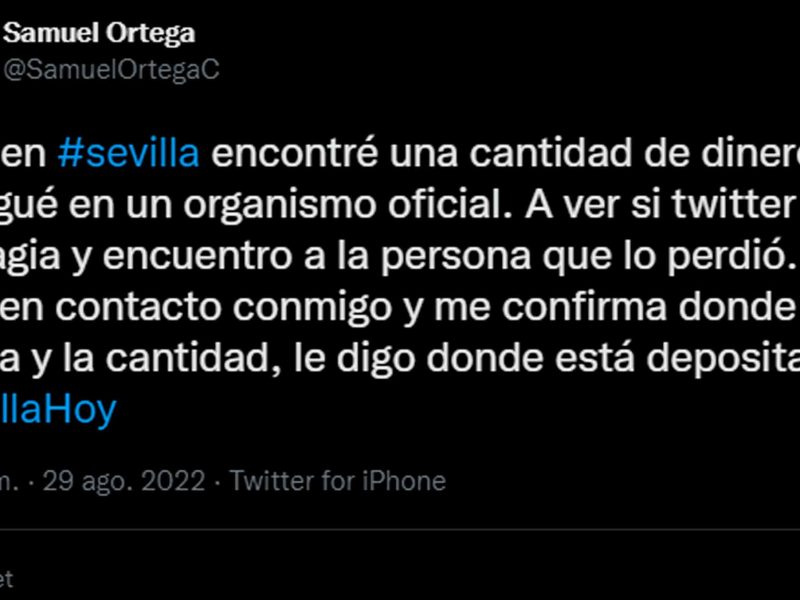This screenshot has height=600, width=800.
Task: Open the #sevilla hashtag
Action: pyautogui.click(x=129, y=155)
